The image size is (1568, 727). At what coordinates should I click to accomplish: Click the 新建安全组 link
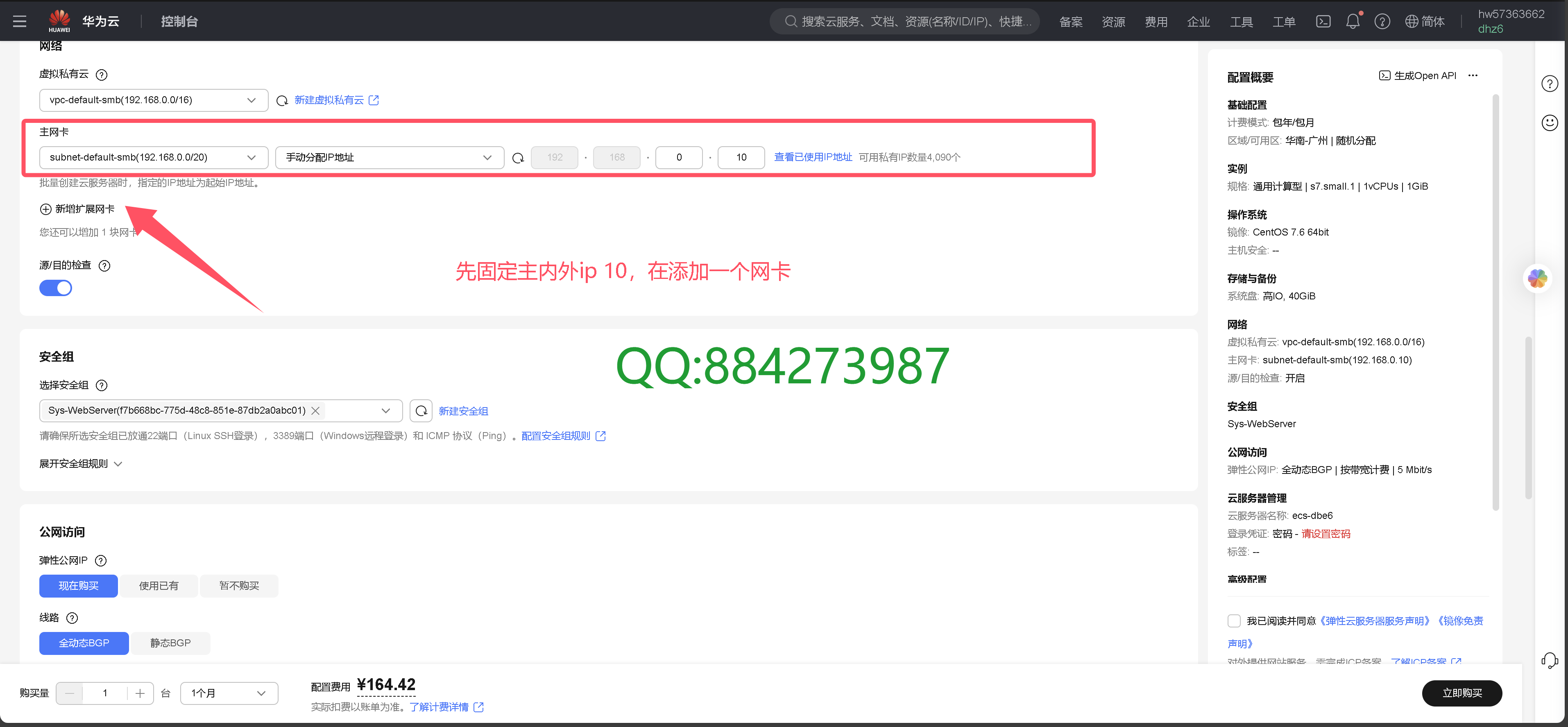463,411
